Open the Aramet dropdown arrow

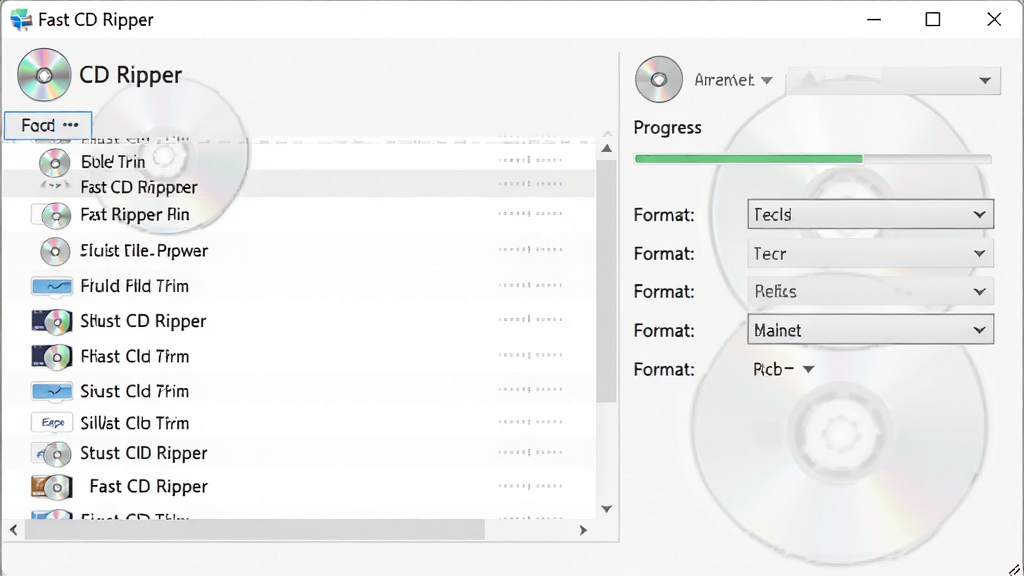767,80
